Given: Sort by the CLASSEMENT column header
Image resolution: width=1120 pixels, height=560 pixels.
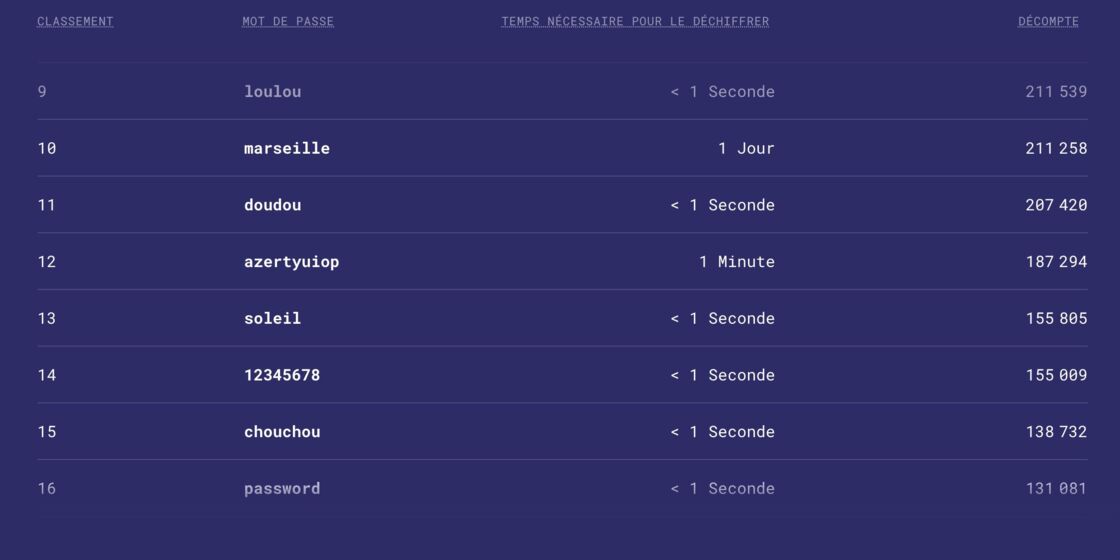Looking at the screenshot, I should [75, 21].
